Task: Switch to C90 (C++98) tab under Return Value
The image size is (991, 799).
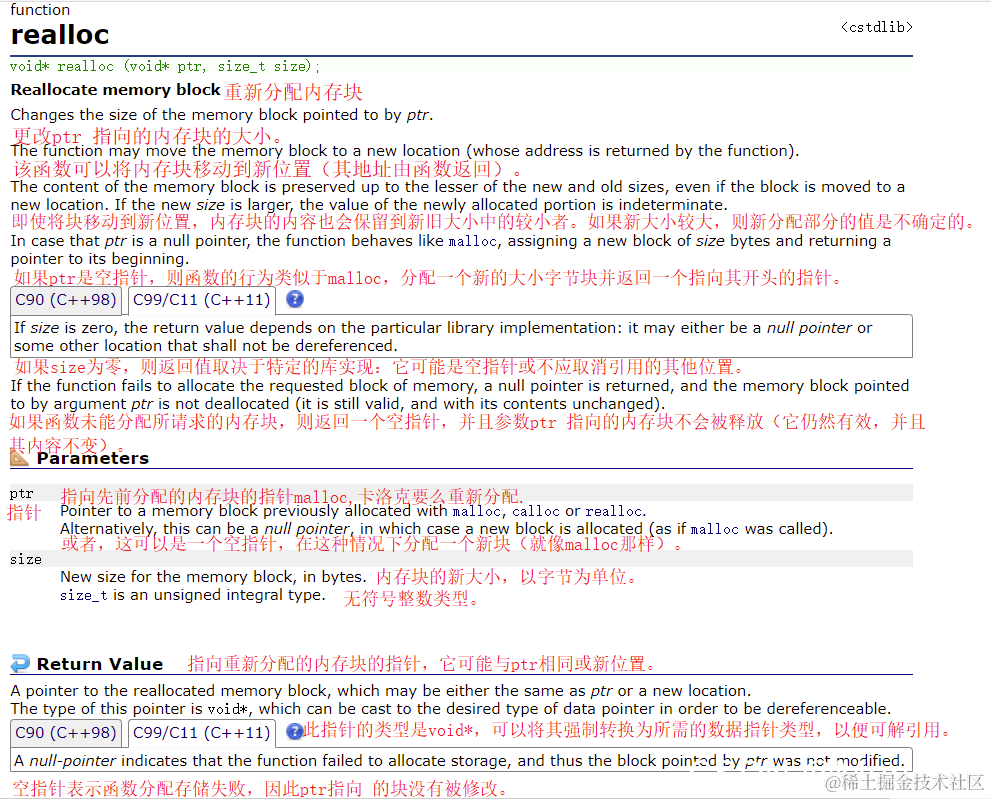Action: point(66,733)
